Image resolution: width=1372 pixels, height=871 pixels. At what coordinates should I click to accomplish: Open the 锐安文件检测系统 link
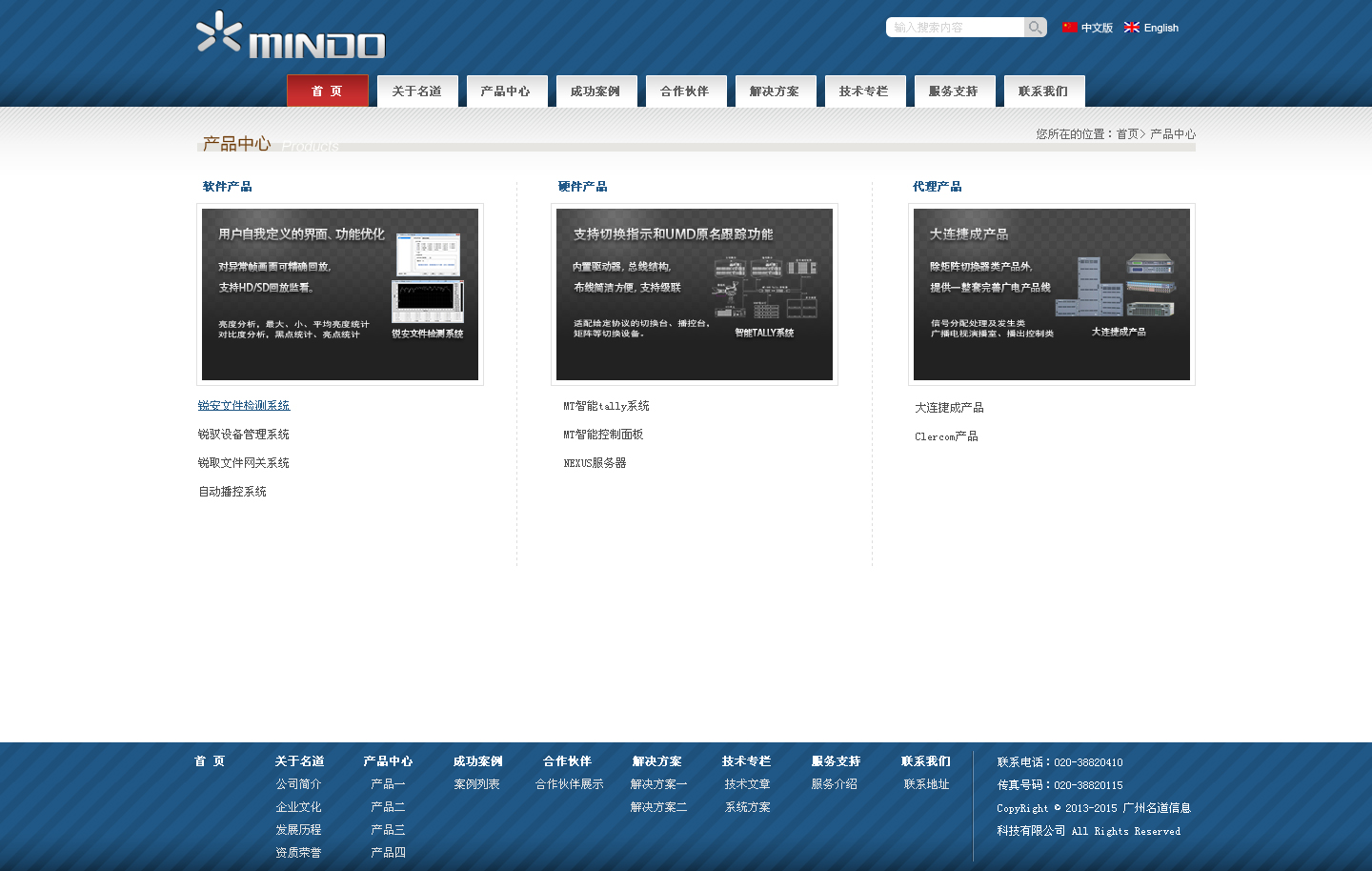pos(244,406)
